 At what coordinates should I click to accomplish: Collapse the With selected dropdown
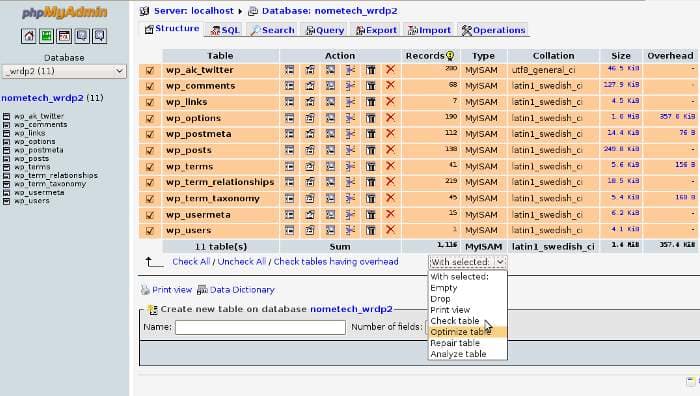[467, 262]
